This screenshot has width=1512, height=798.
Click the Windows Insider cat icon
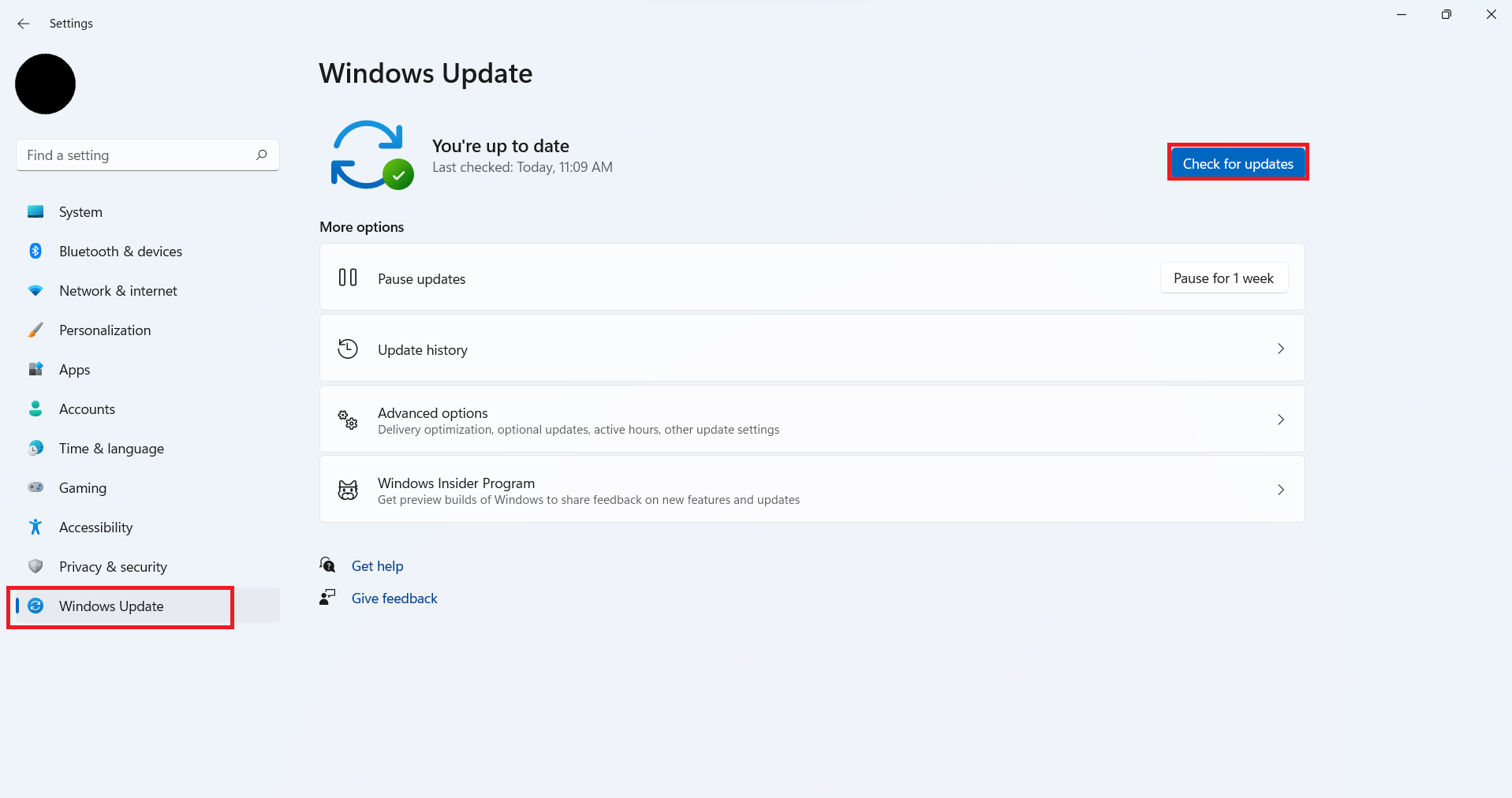pyautogui.click(x=348, y=490)
